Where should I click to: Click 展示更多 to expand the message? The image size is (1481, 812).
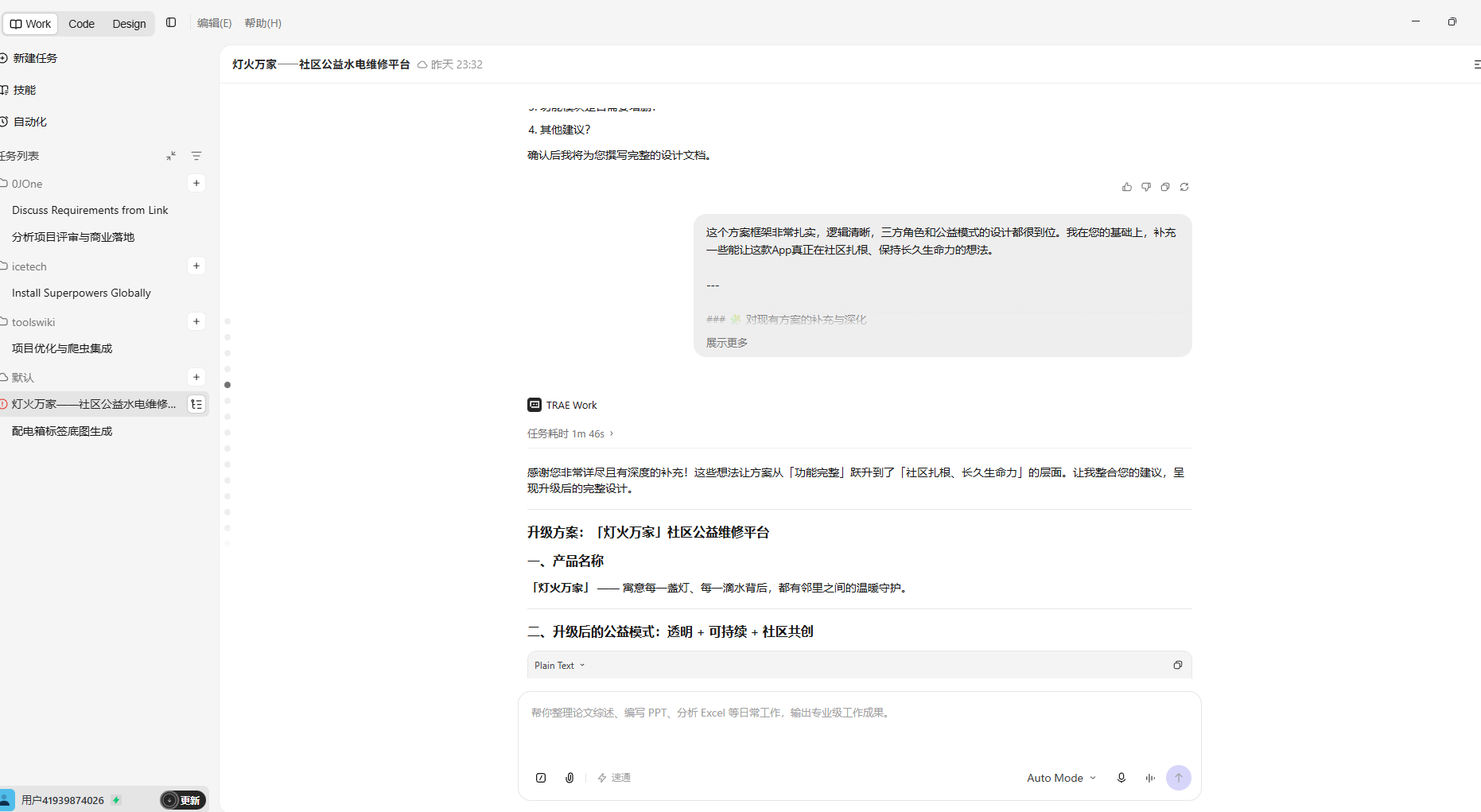(x=727, y=343)
